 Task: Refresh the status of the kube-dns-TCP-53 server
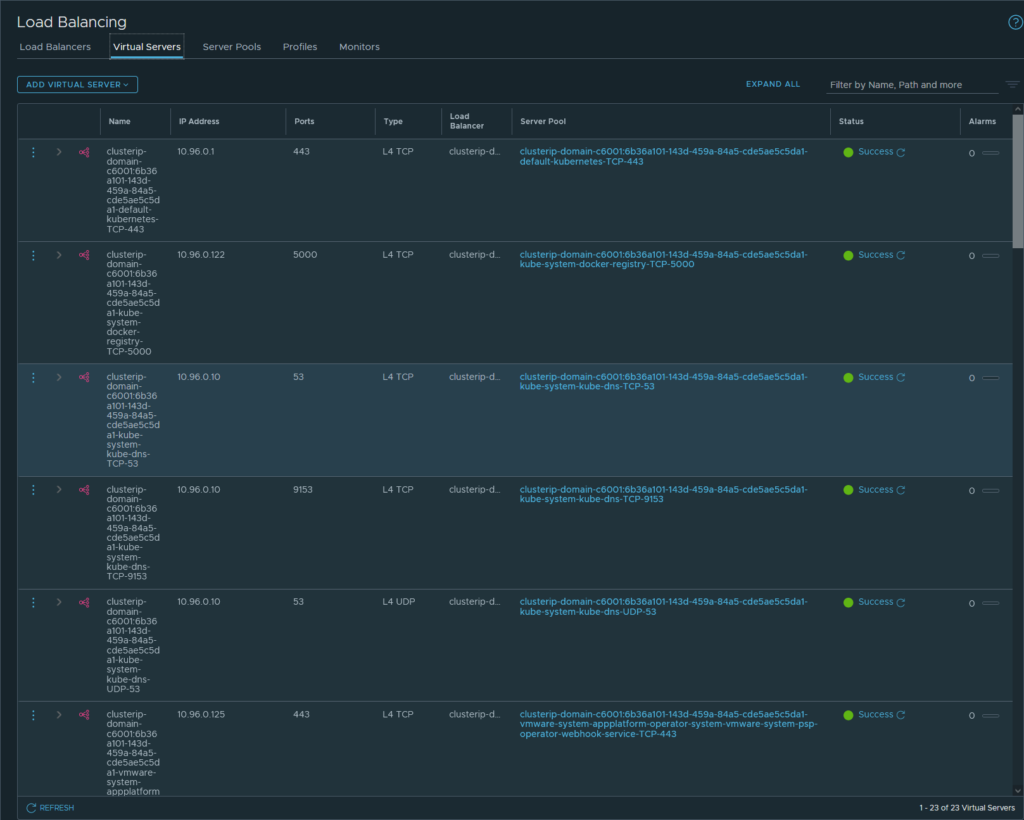901,377
